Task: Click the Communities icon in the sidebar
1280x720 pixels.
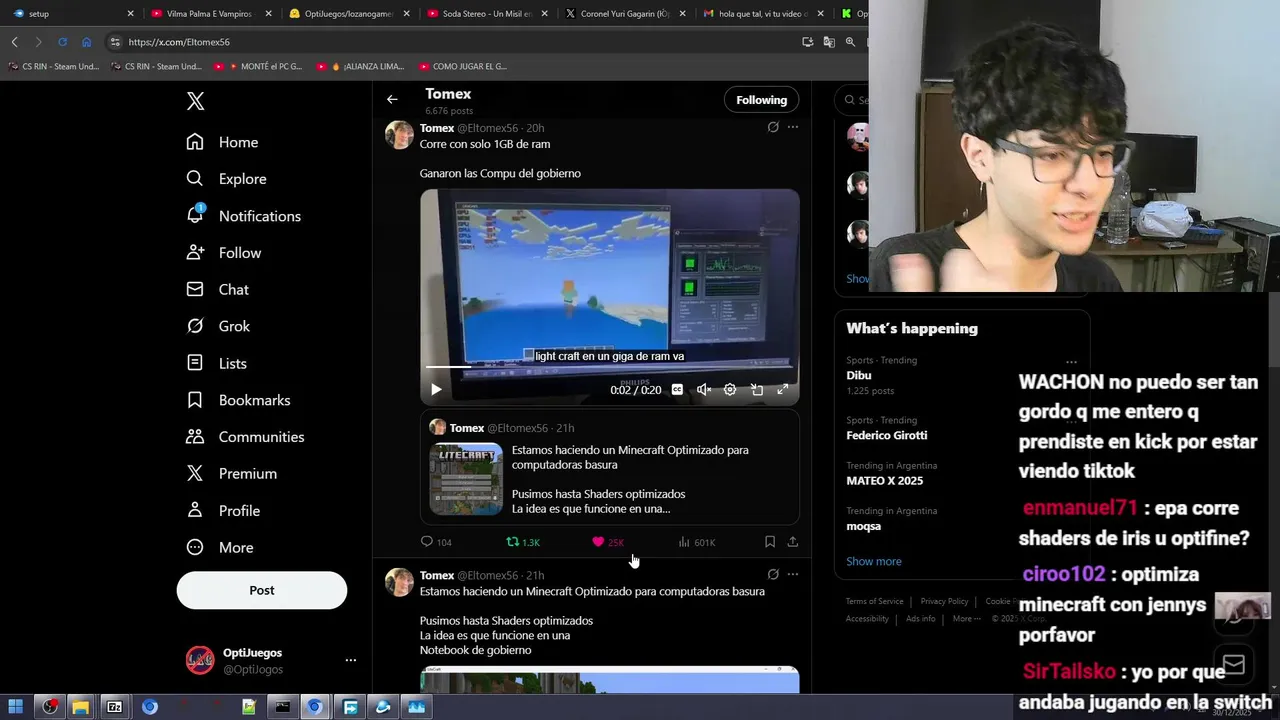Action: tap(195, 437)
